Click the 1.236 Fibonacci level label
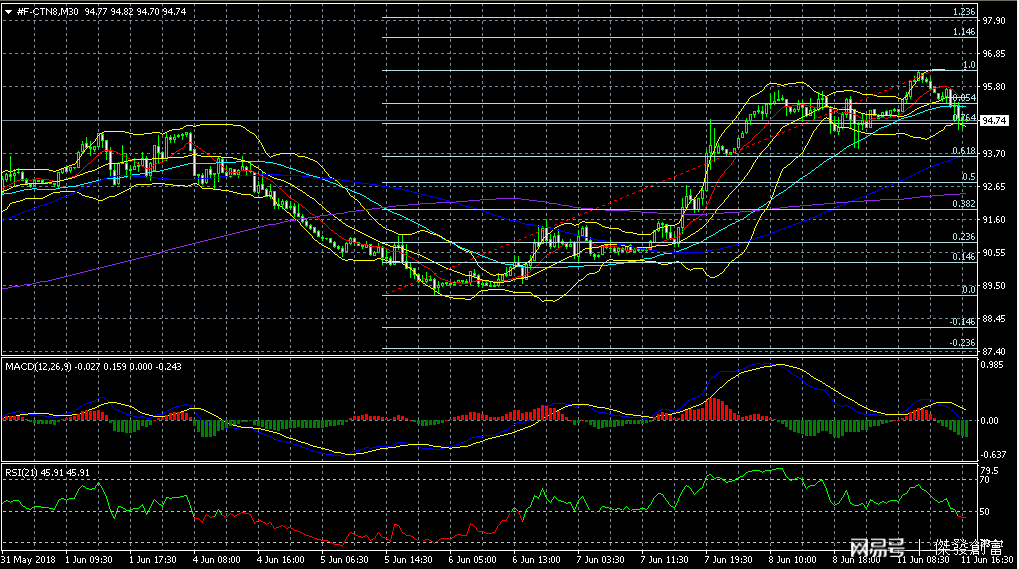The height and width of the screenshot is (569, 1019). pos(964,12)
